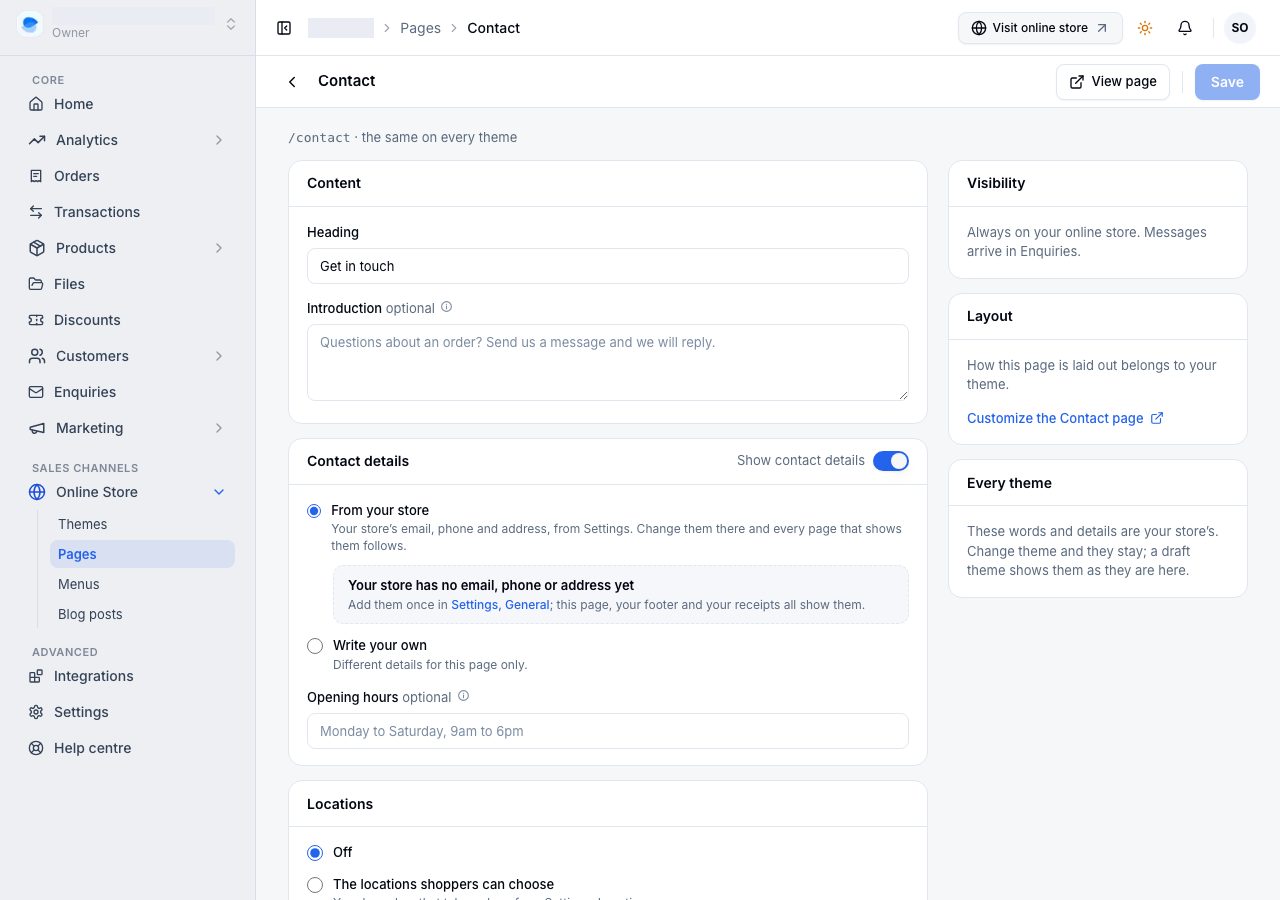Click into the Introduction text area

[x=608, y=362]
